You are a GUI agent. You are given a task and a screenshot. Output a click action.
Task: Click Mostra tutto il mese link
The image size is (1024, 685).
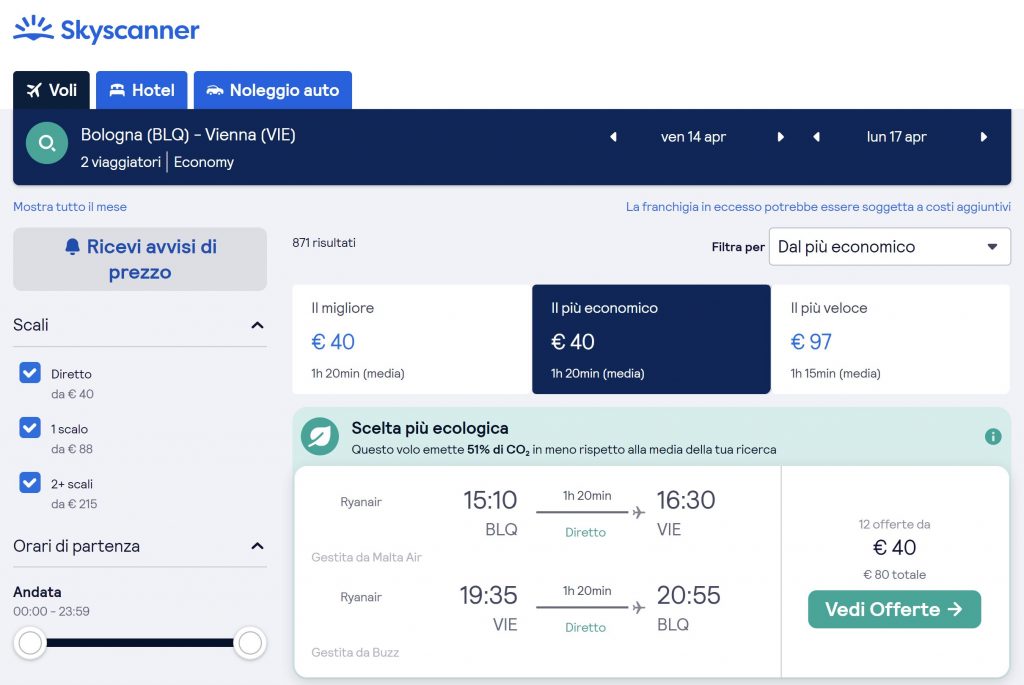click(70, 207)
